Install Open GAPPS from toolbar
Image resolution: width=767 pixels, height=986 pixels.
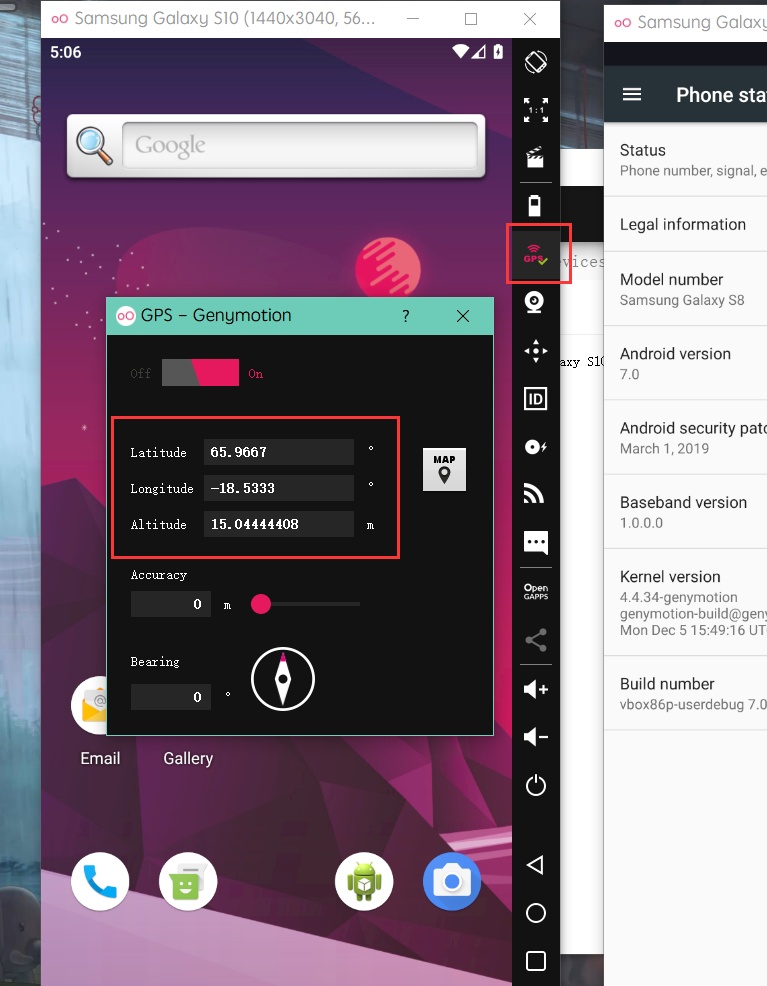(x=536, y=592)
